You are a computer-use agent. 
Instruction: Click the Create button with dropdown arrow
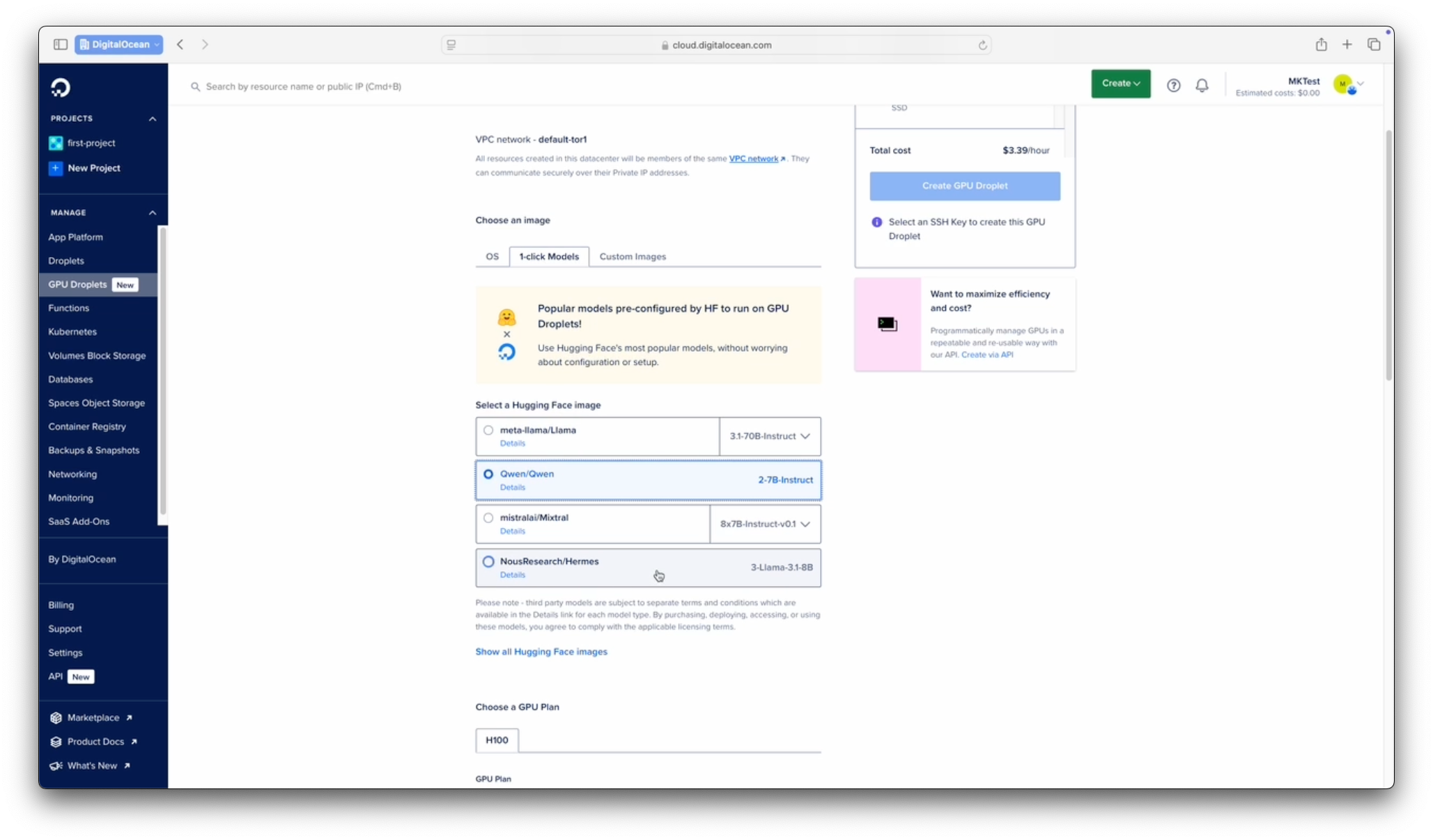(x=1119, y=83)
